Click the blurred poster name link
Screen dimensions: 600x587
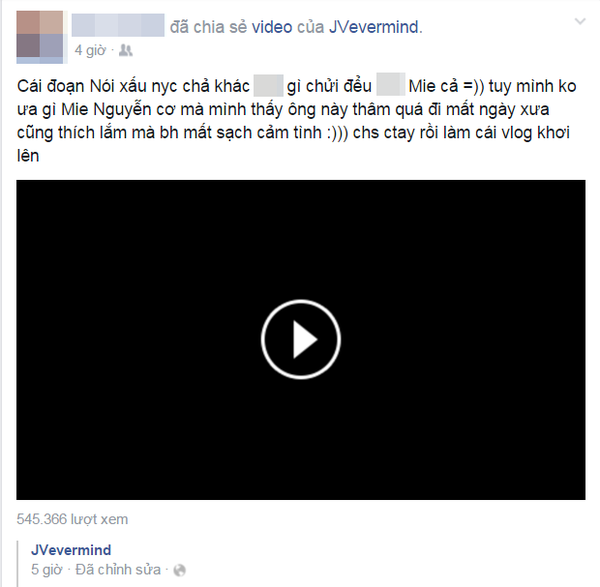pyautogui.click(x=118, y=25)
